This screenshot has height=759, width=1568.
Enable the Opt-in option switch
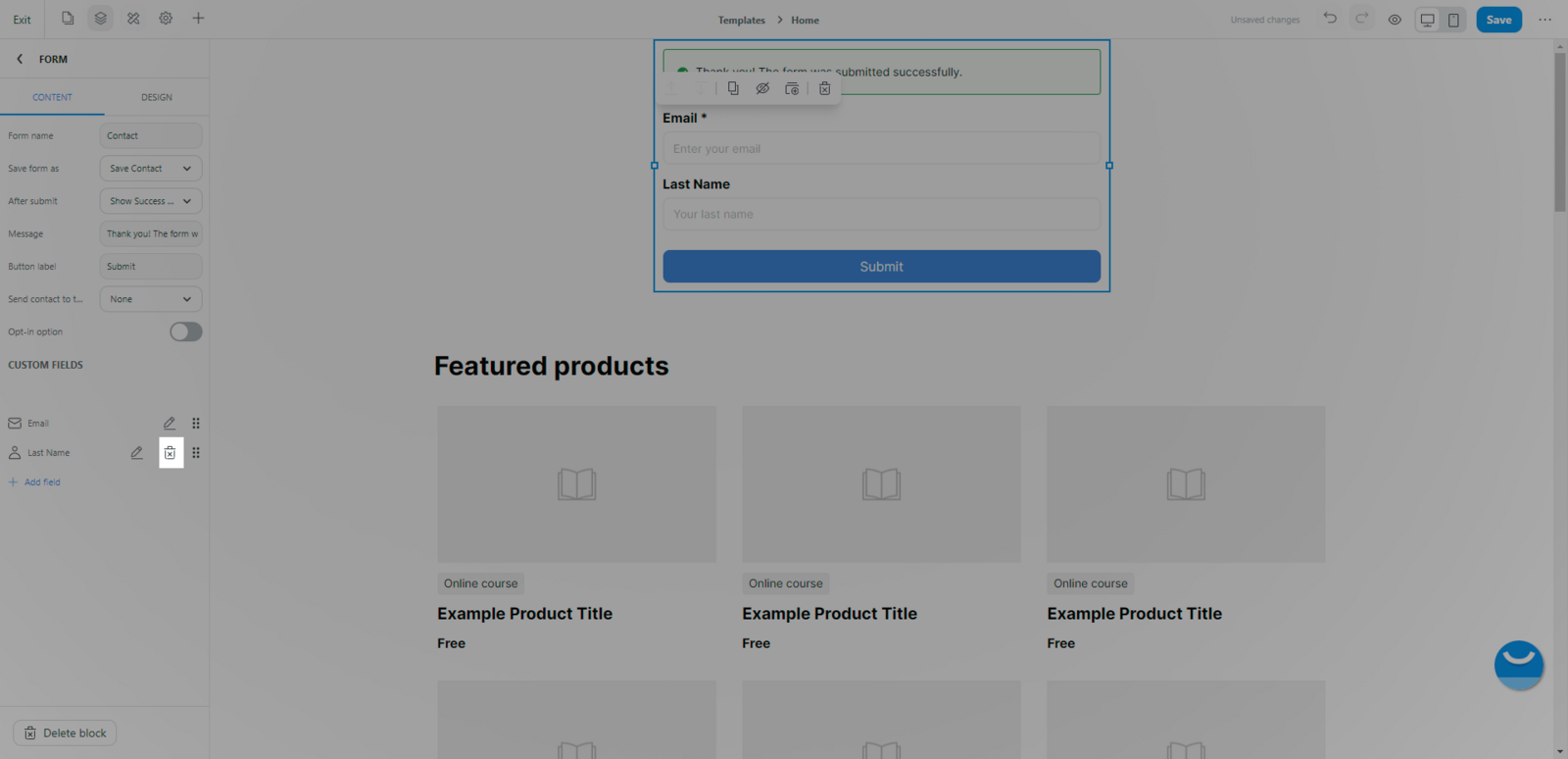[185, 332]
